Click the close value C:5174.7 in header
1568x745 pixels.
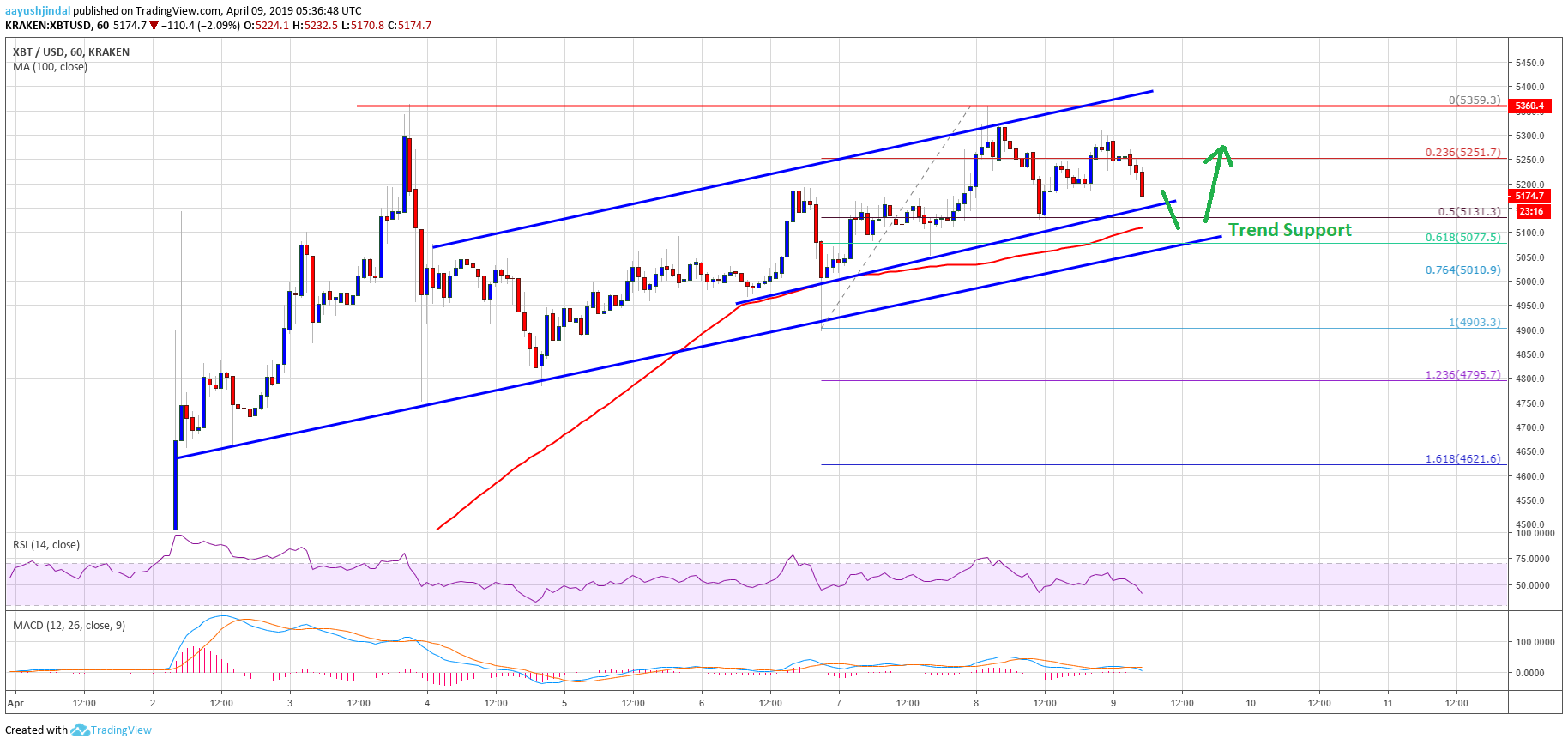click(x=409, y=26)
